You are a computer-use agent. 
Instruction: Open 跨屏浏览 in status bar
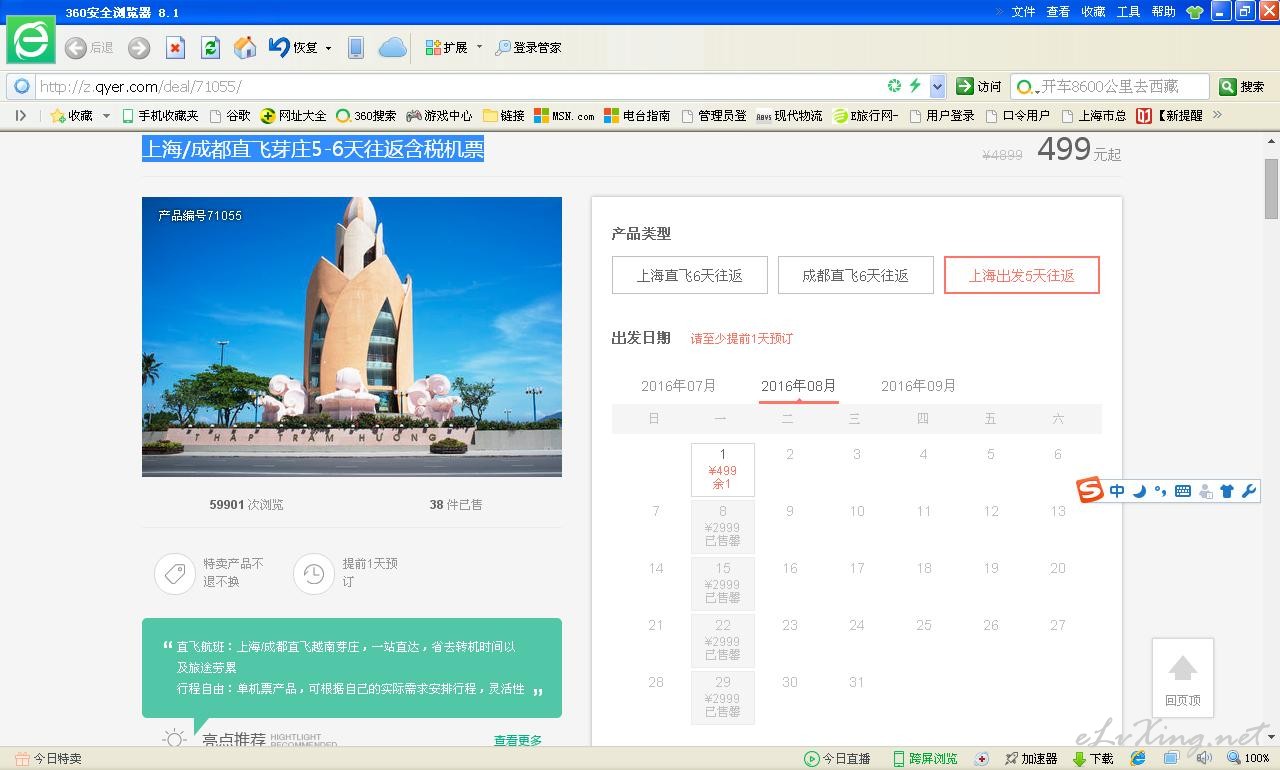tap(925, 759)
